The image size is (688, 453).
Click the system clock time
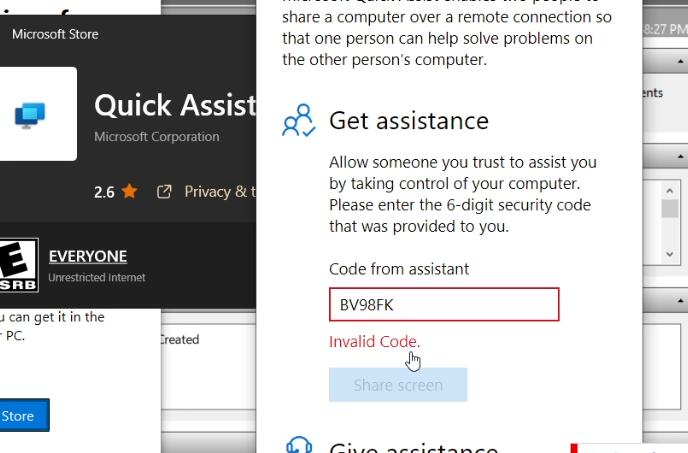665,29
